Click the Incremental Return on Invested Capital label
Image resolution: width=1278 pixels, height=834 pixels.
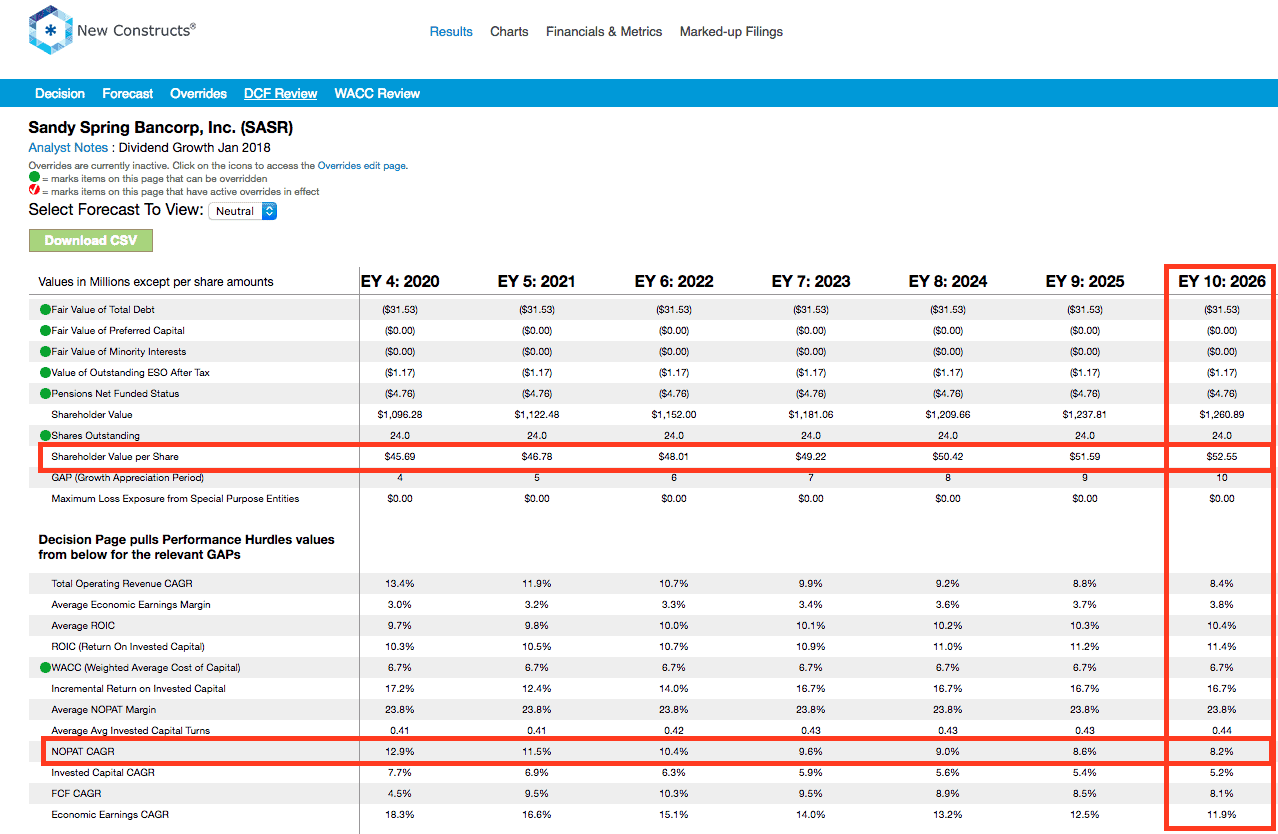[139, 689]
